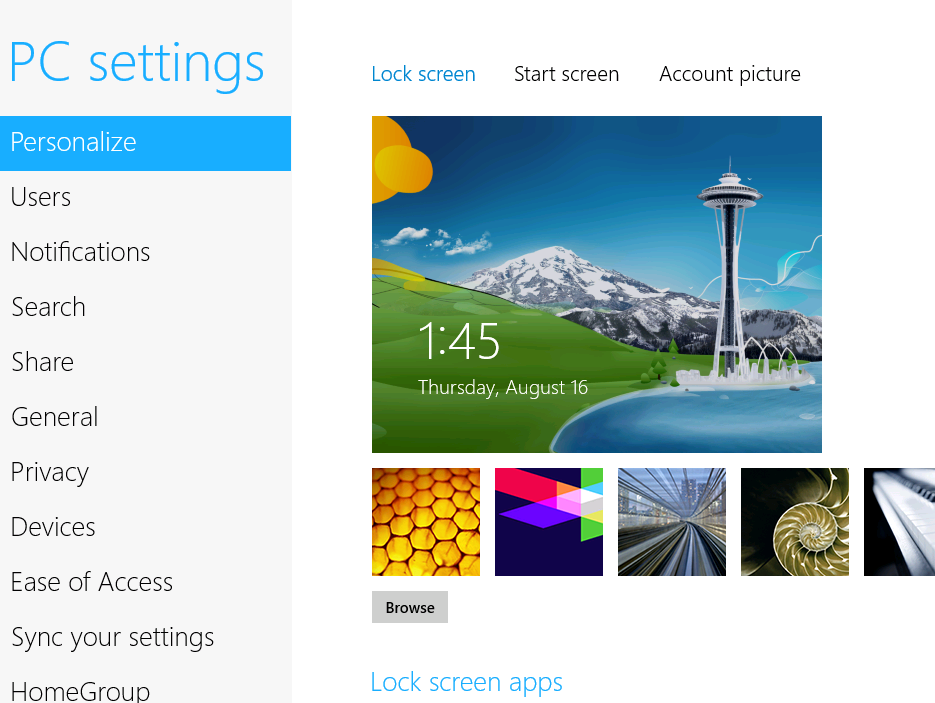The width and height of the screenshot is (935, 703).
Task: Choose the colorful geometric shapes image
Action: click(x=549, y=522)
